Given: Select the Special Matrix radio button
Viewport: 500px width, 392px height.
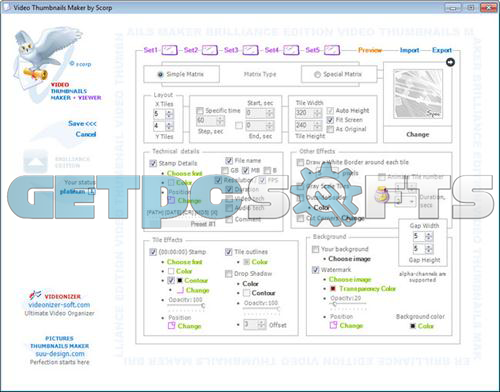Looking at the screenshot, I should [x=317, y=74].
